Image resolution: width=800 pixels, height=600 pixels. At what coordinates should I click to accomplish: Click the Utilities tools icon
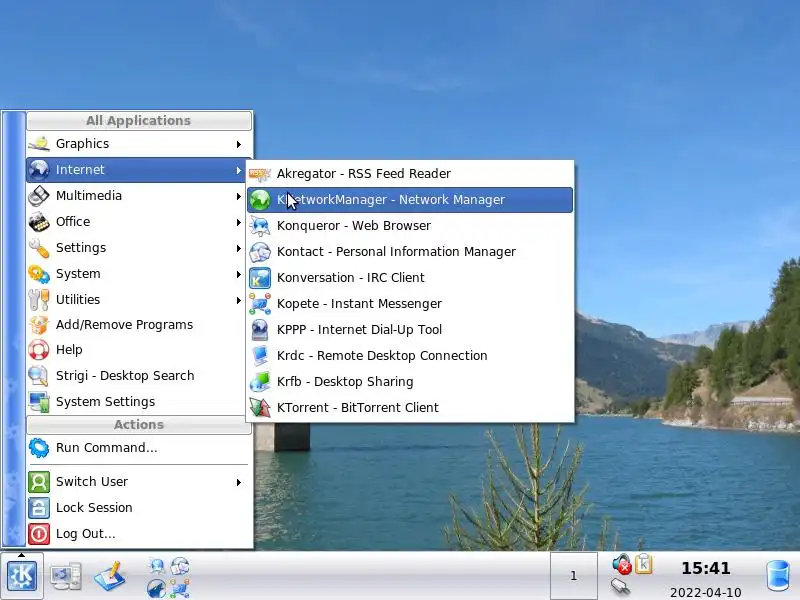point(39,300)
